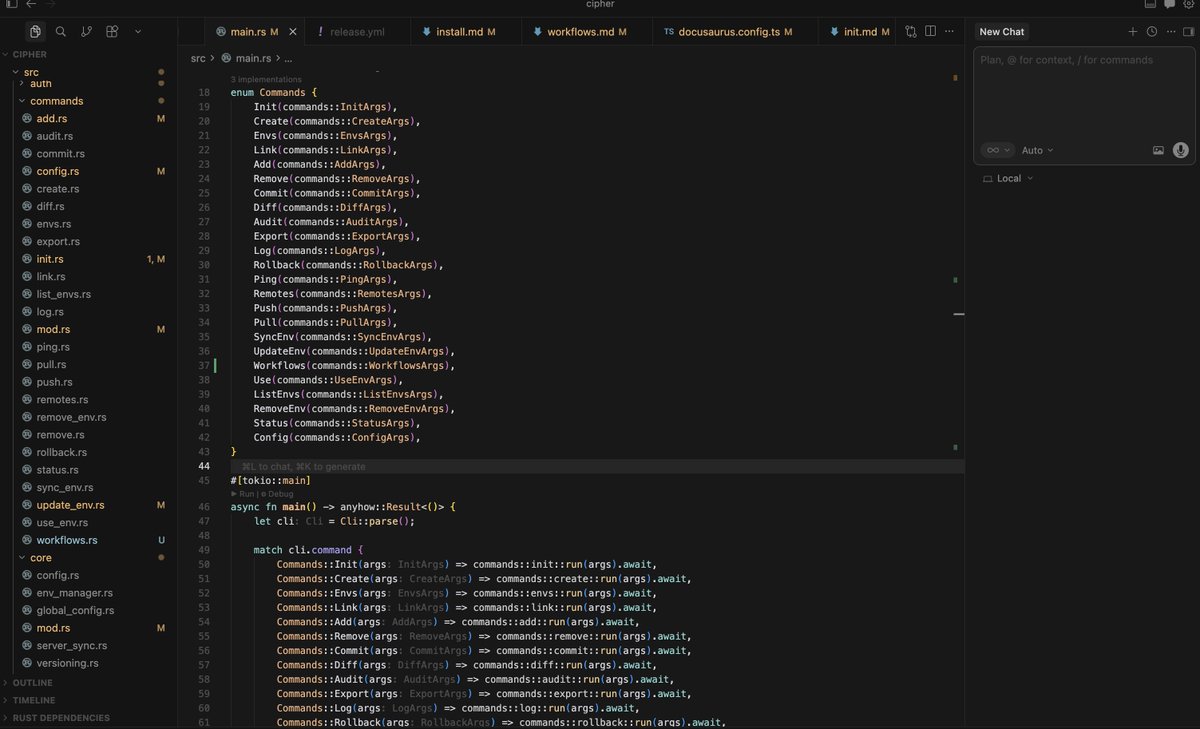Viewport: 1200px width, 729px height.
Task: Open init.rs in the file tree
Action: click(50, 259)
